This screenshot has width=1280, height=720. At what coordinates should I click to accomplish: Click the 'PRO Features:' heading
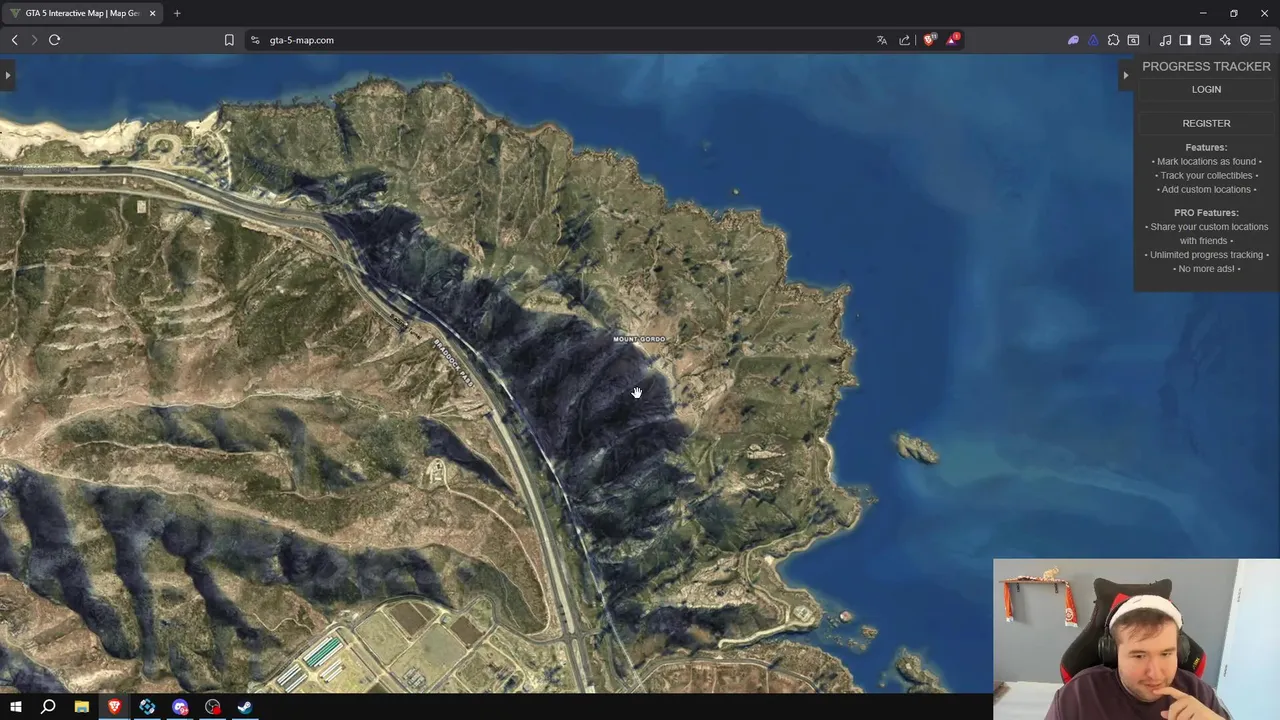[x=1206, y=212]
